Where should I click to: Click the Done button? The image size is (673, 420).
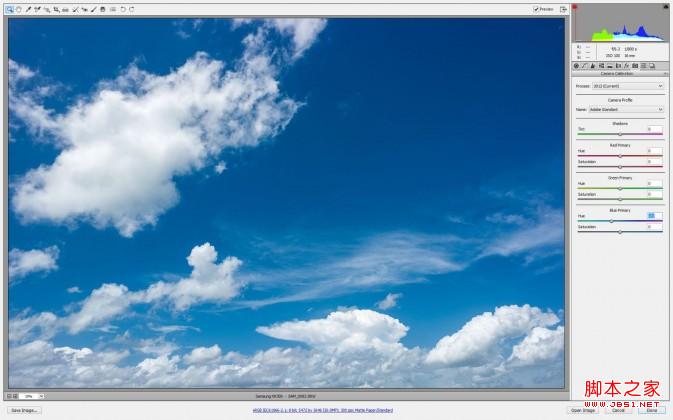(652, 411)
